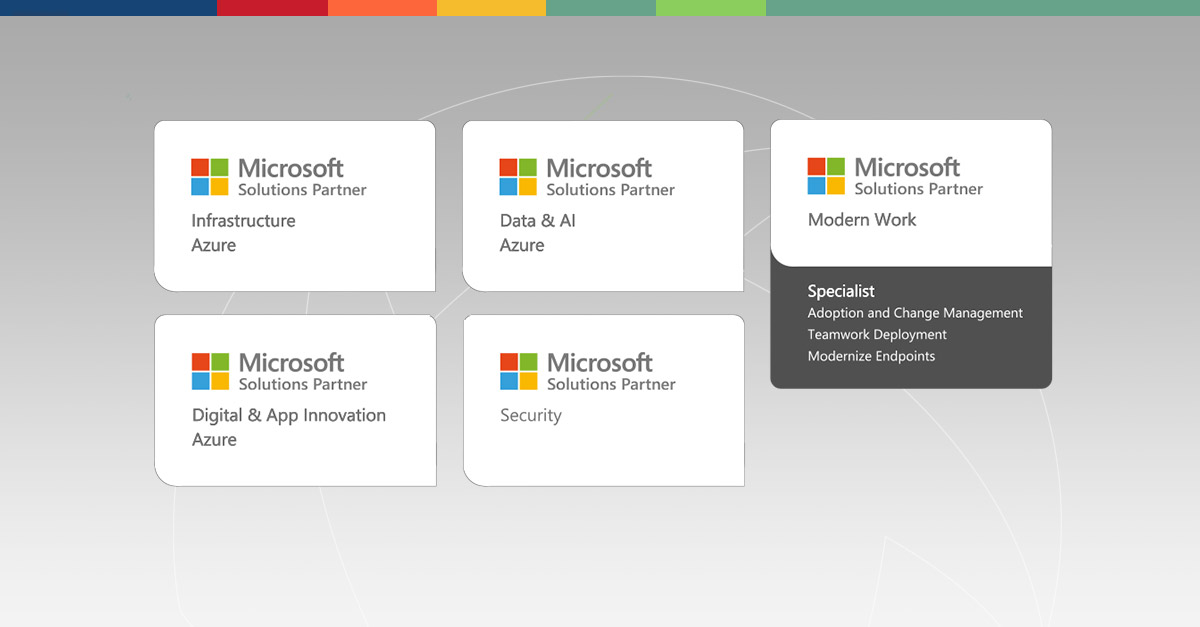Select the red segment of the top color stripe

click(x=272, y=6)
